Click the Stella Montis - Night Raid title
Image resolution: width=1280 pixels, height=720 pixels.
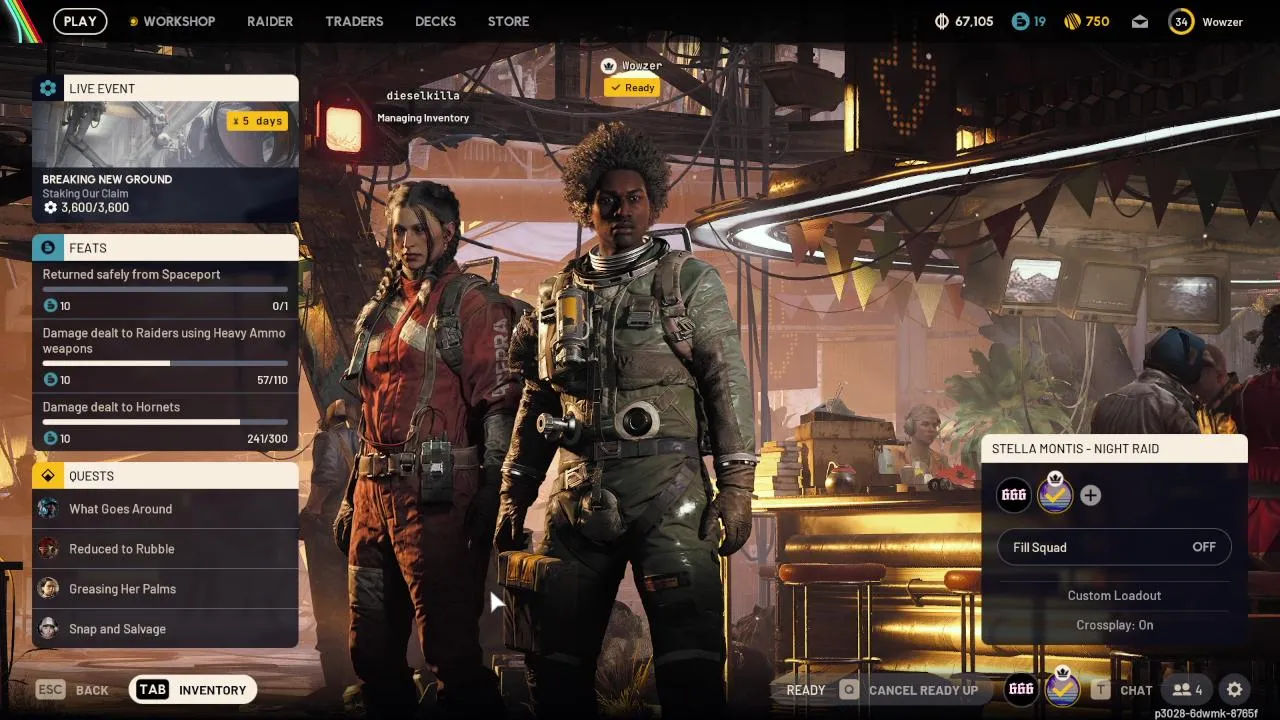click(x=1075, y=449)
